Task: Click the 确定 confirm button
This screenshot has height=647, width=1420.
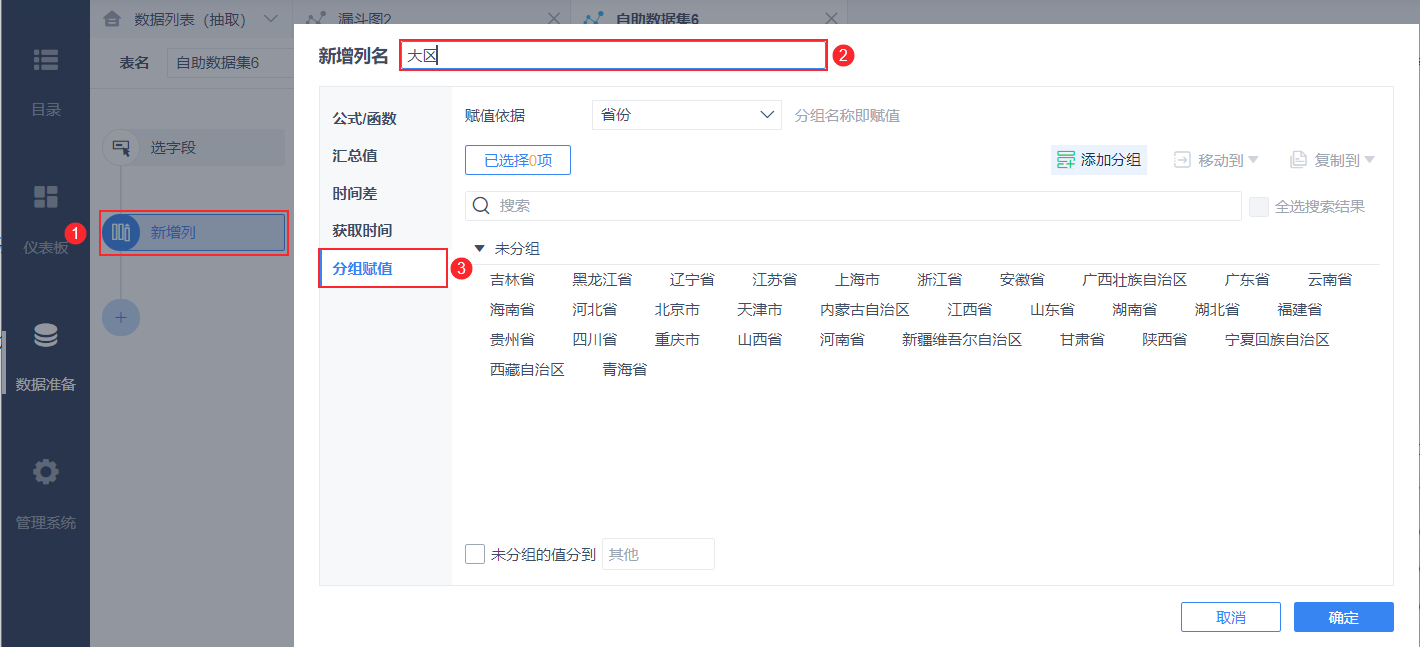Action: pos(1344,617)
